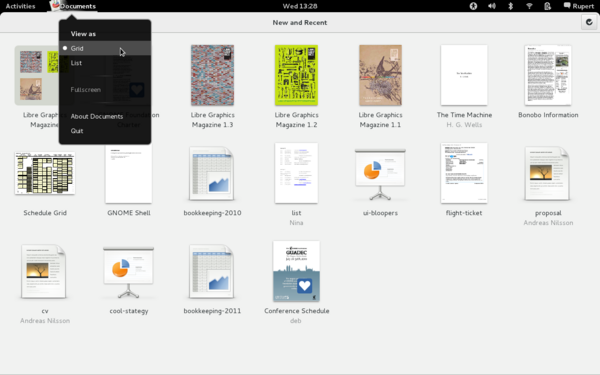Click the Bluetooth status icon
This screenshot has height=375, width=600.
tap(510, 6)
